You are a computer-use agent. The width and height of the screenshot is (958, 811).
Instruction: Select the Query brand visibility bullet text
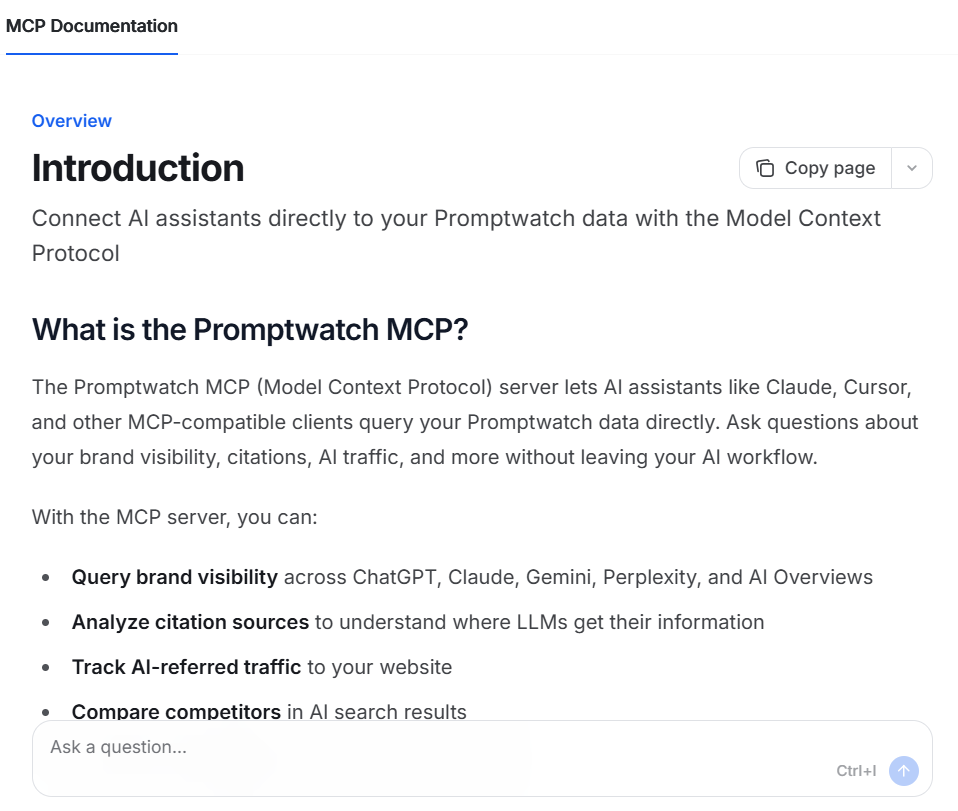pos(174,577)
